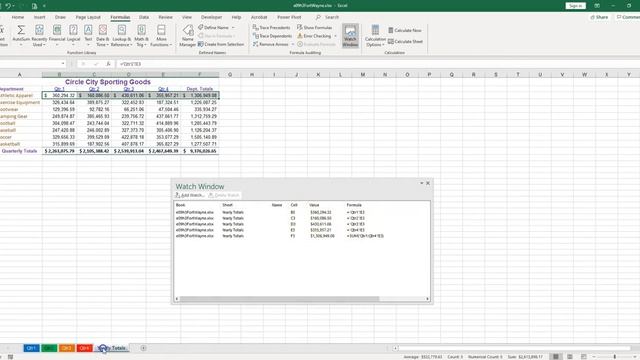
Task: Click into the formula bar
Action: 378,64
